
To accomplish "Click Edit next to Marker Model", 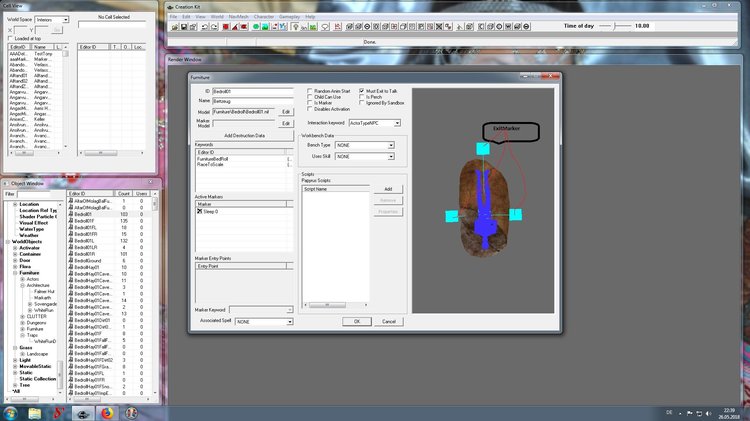I will pyautogui.click(x=286, y=123).
